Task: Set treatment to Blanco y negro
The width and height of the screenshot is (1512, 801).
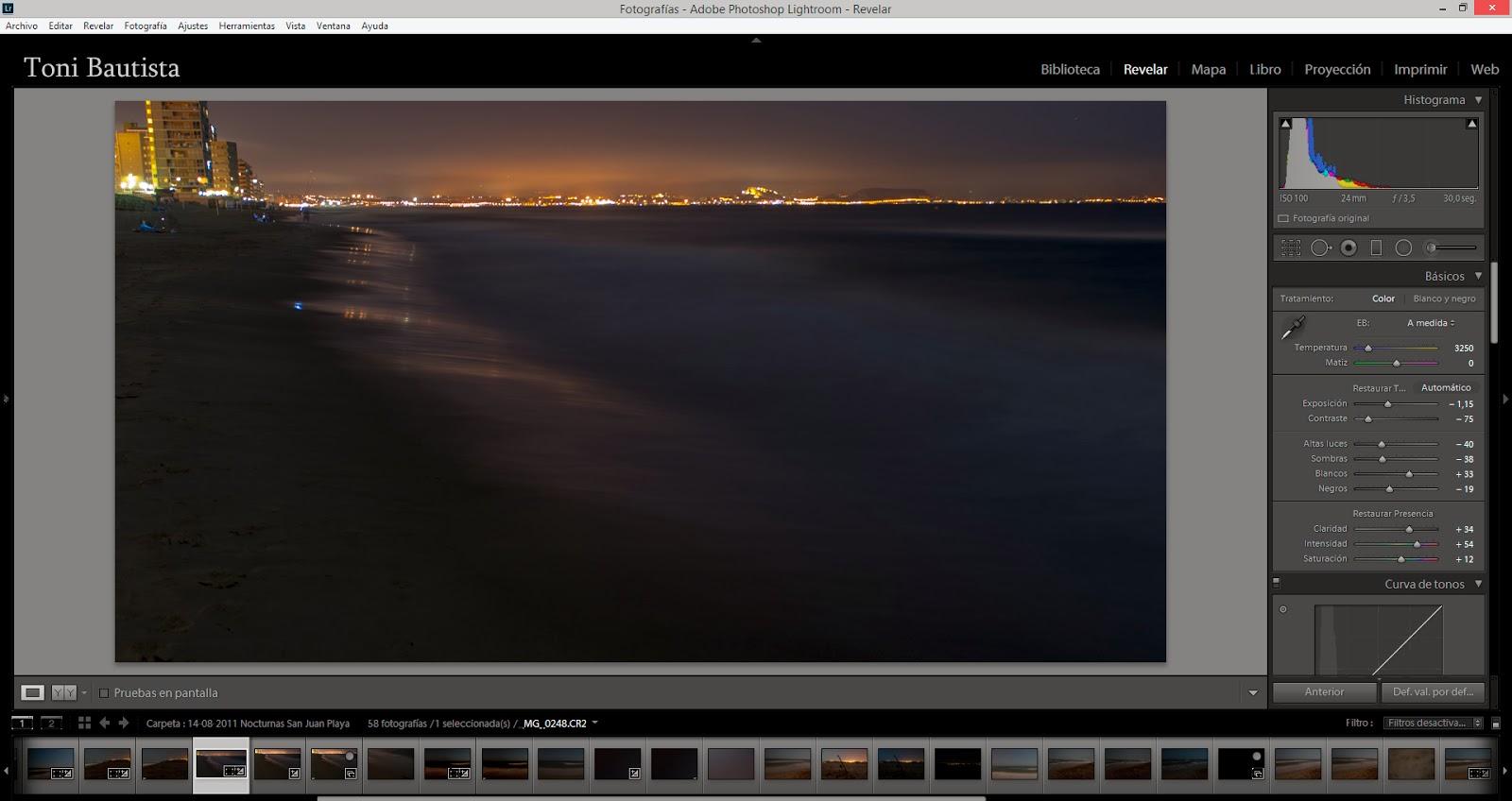Action: click(1444, 298)
